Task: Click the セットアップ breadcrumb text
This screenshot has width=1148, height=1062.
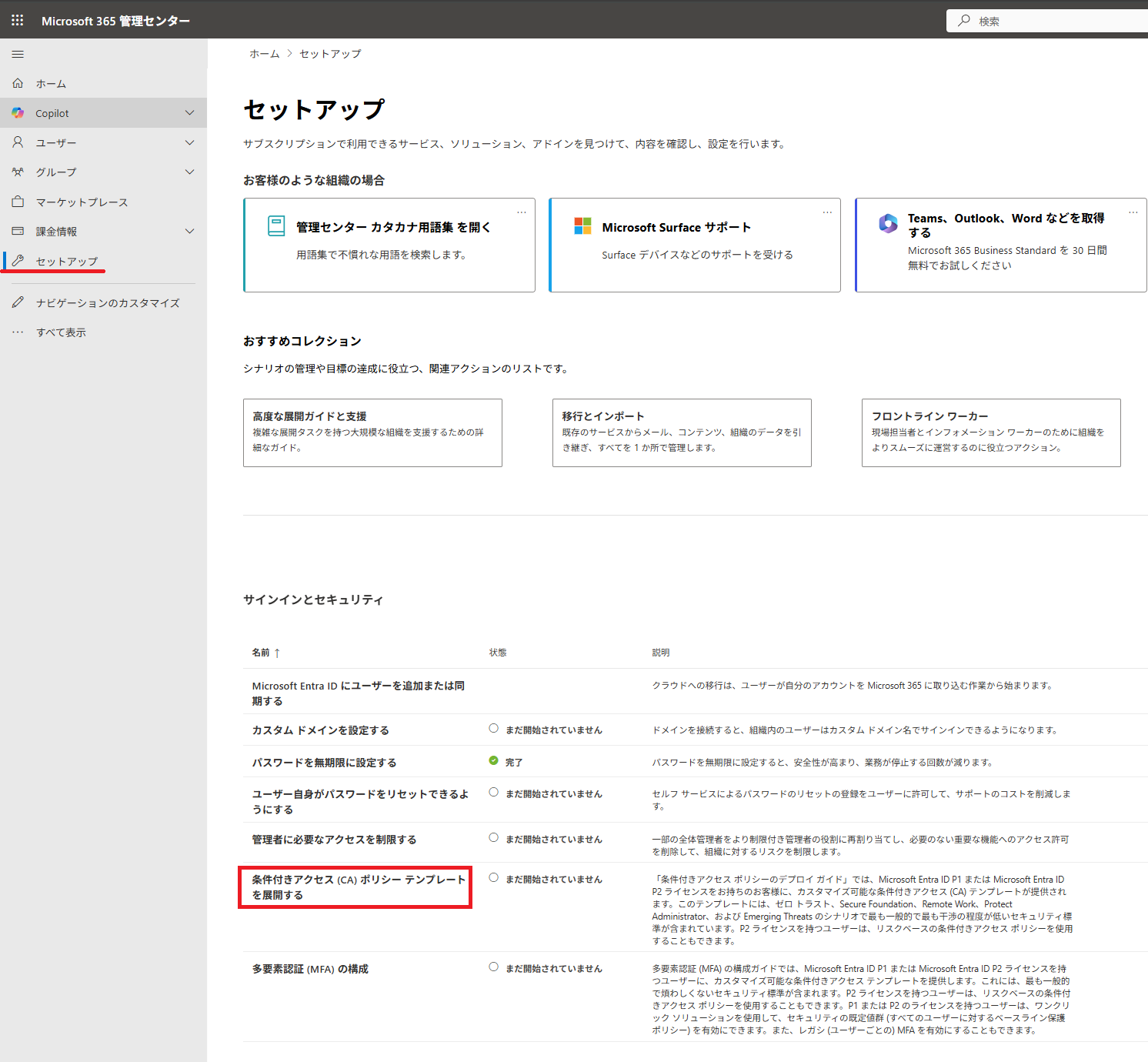Action: tap(330, 54)
